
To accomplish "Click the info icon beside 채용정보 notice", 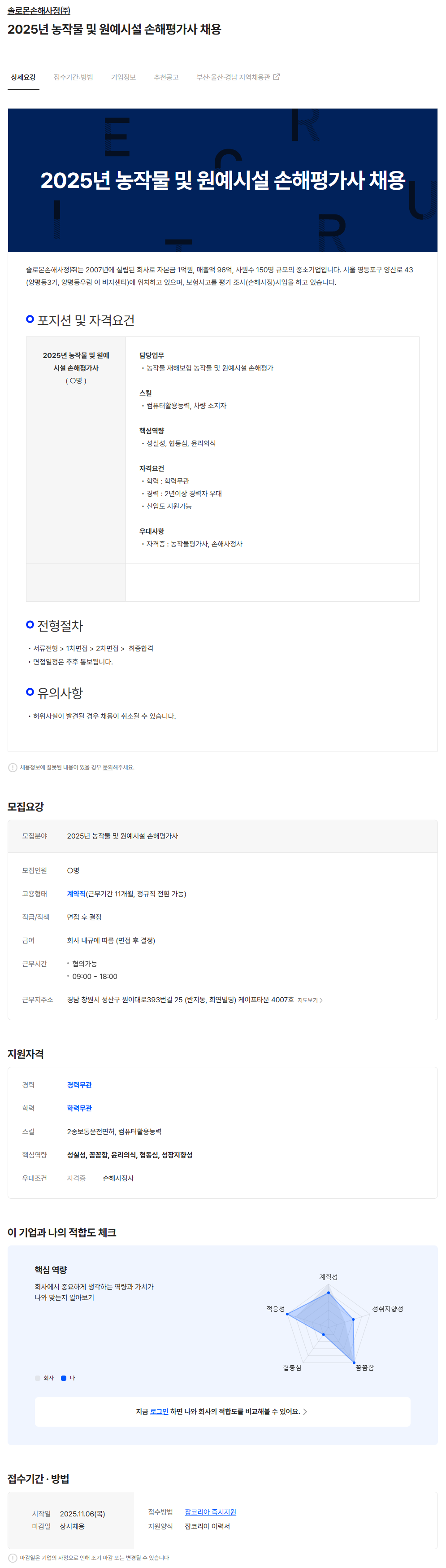I will [x=13, y=767].
